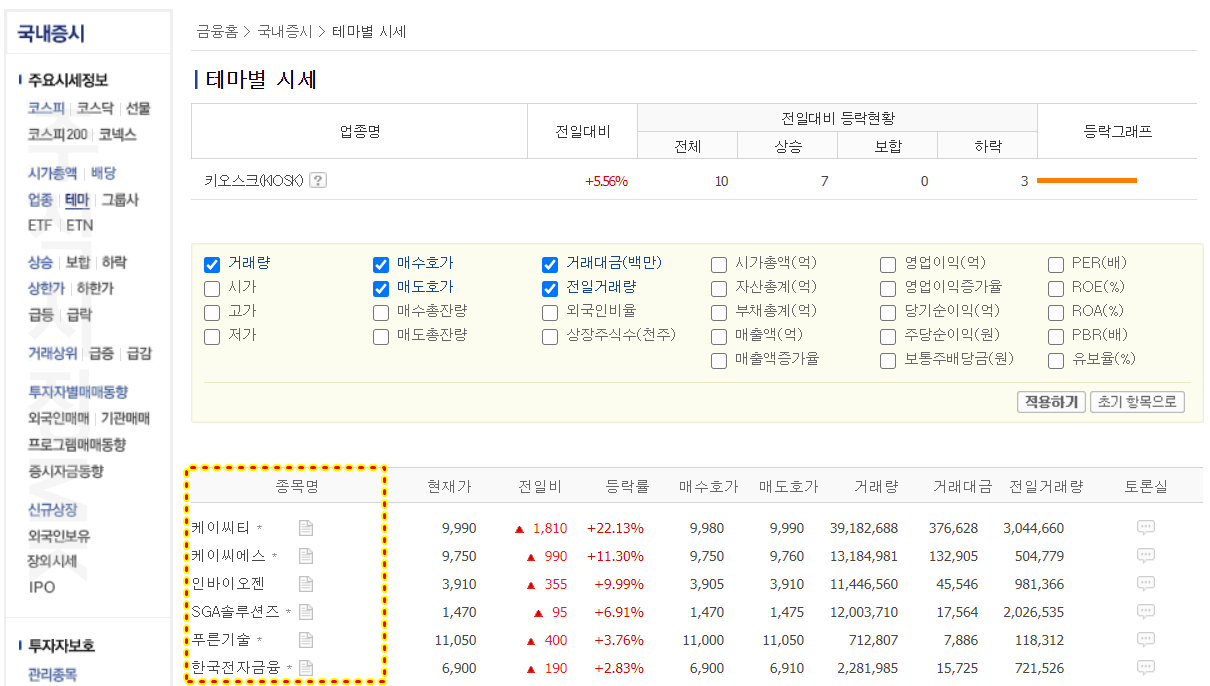Open the document icon in the 푸른기술 row
1210x686 pixels.
(306, 640)
